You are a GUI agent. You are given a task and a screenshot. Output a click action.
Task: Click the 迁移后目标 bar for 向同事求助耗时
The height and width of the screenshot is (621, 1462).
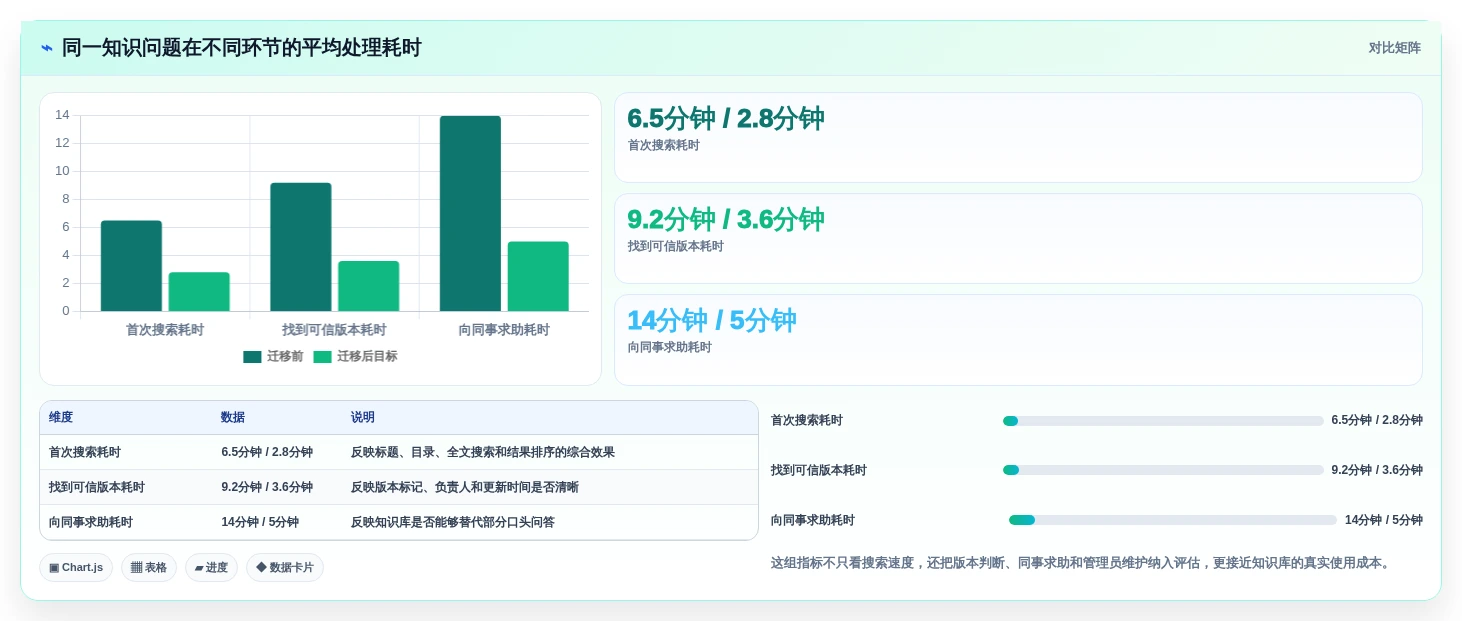pyautogui.click(x=538, y=277)
